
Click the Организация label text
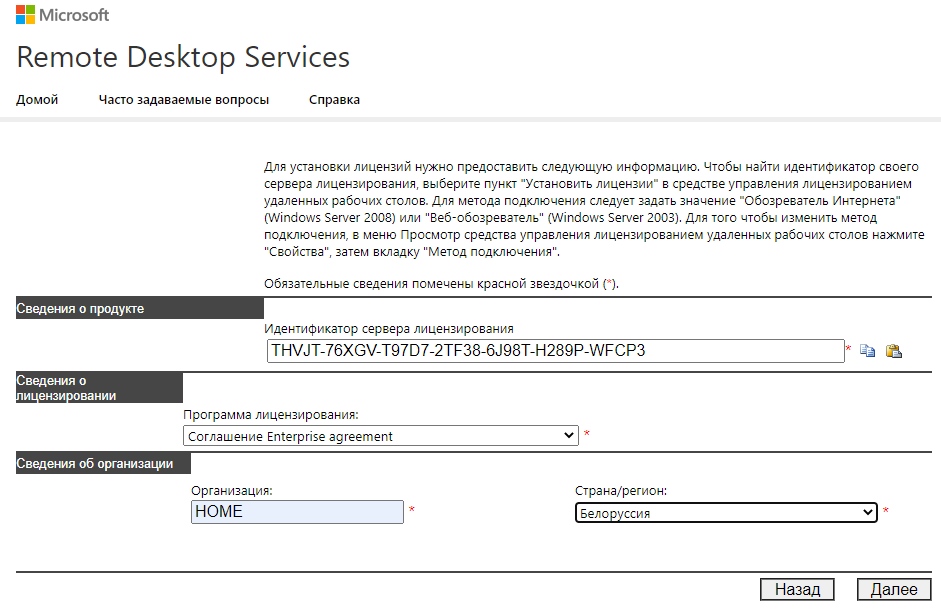(x=232, y=491)
